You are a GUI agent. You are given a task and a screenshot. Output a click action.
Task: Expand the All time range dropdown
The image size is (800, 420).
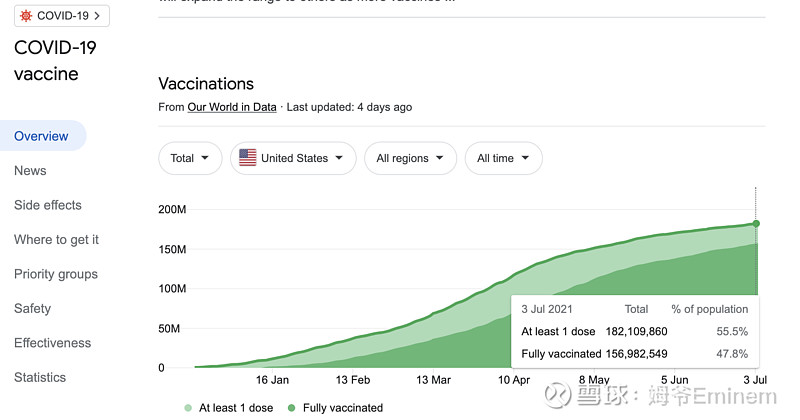(x=503, y=158)
